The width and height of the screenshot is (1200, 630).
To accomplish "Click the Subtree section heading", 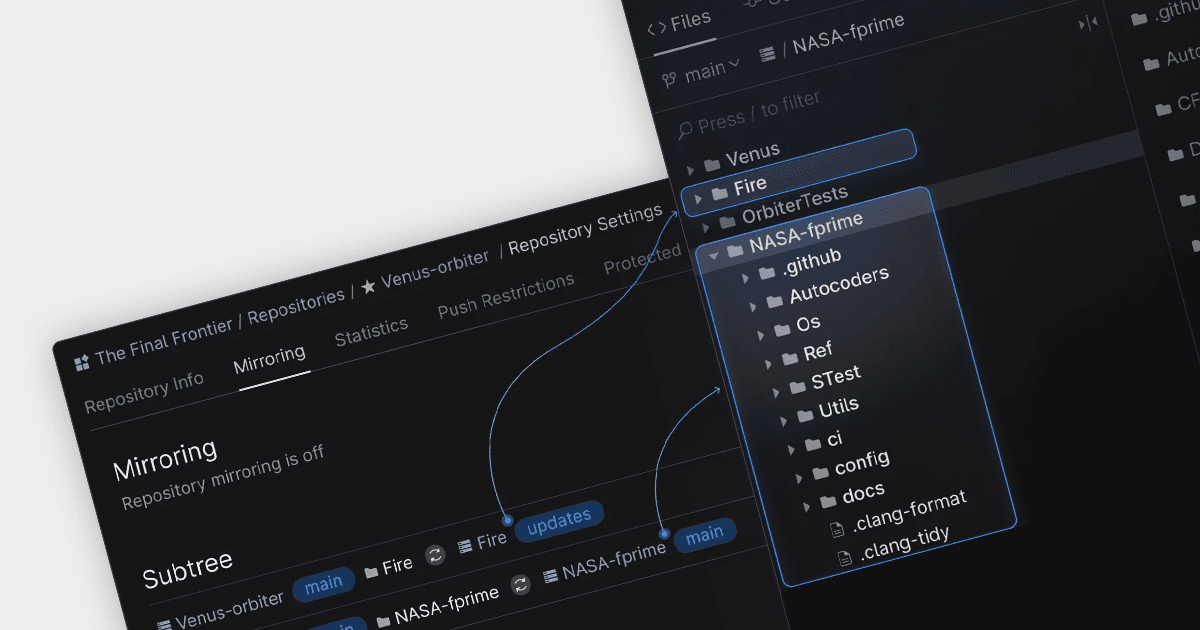I will [187, 568].
